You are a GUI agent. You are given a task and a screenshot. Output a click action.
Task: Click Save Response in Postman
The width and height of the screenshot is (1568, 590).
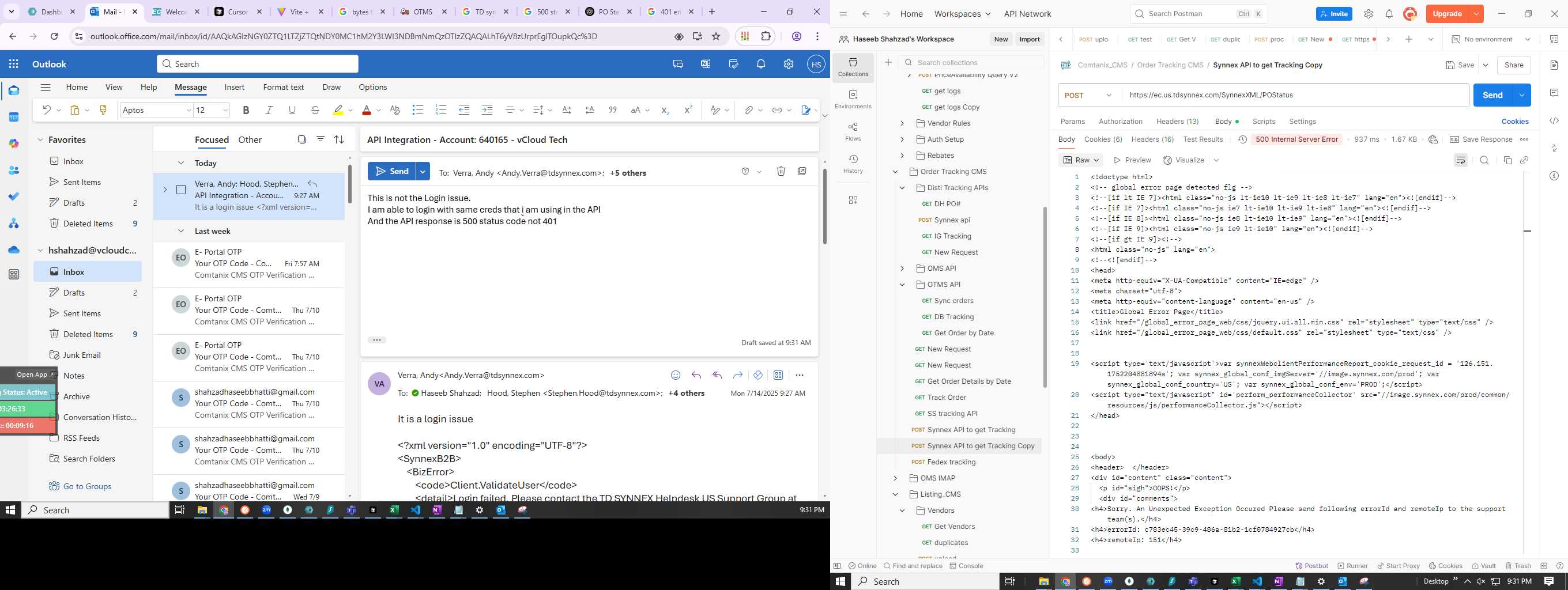pyautogui.click(x=1480, y=139)
